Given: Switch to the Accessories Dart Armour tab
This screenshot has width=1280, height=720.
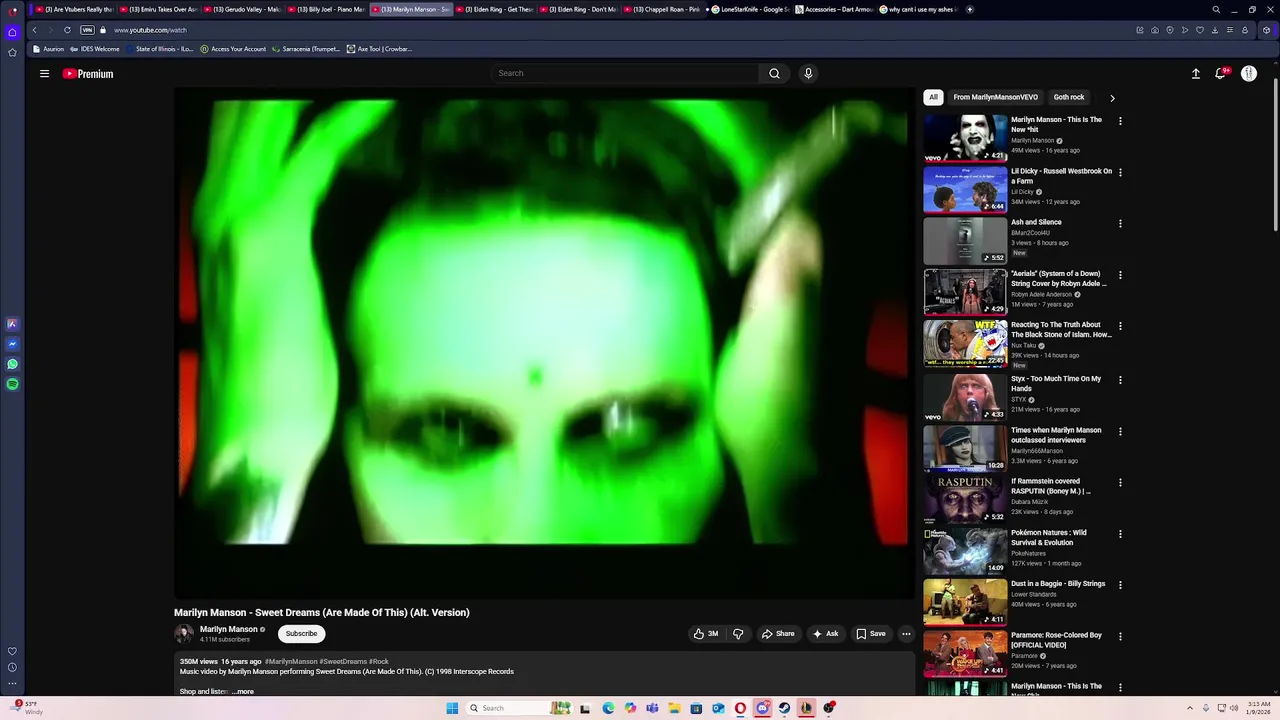Looking at the screenshot, I should [x=833, y=9].
